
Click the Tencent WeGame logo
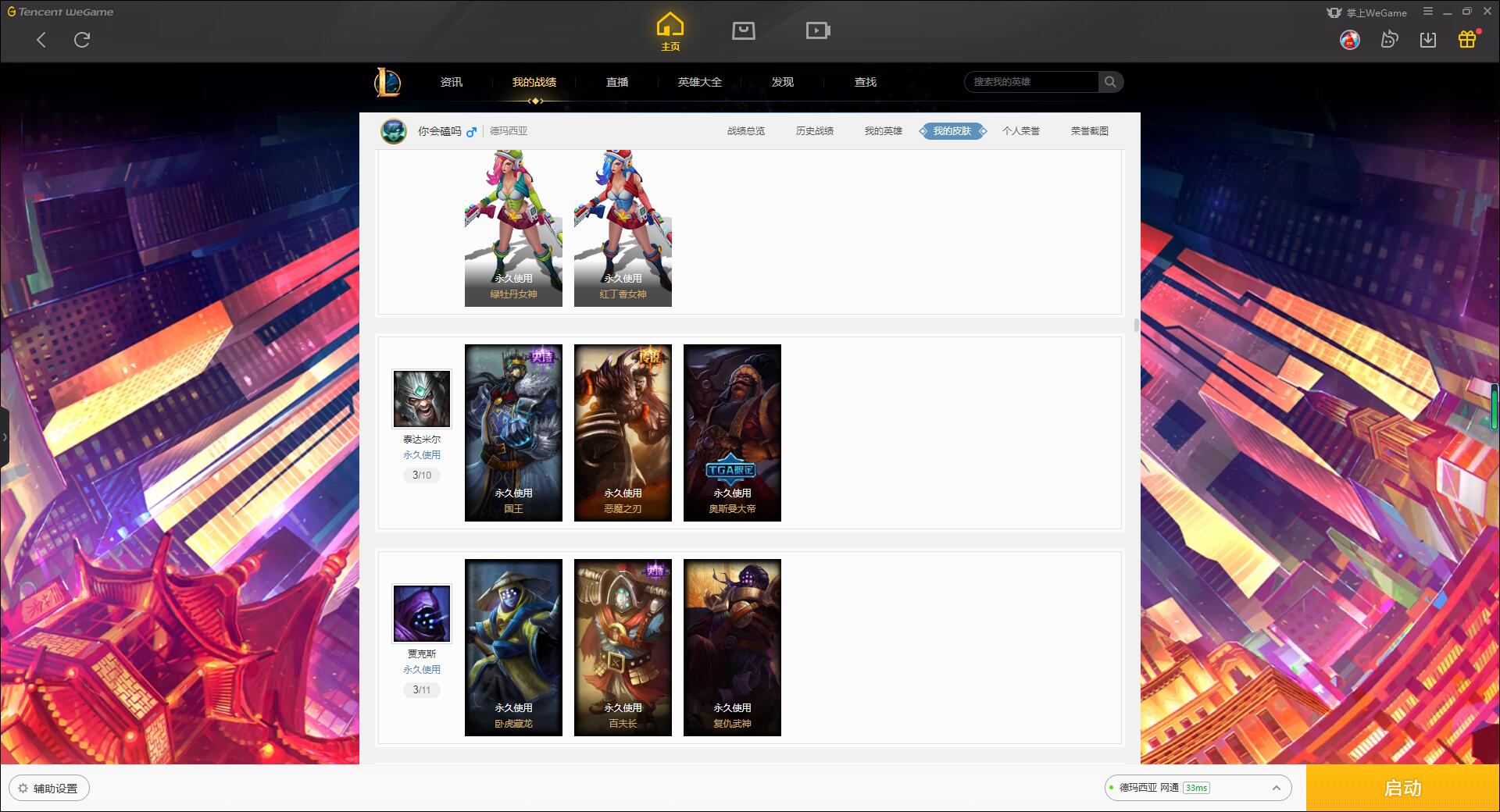click(60, 12)
